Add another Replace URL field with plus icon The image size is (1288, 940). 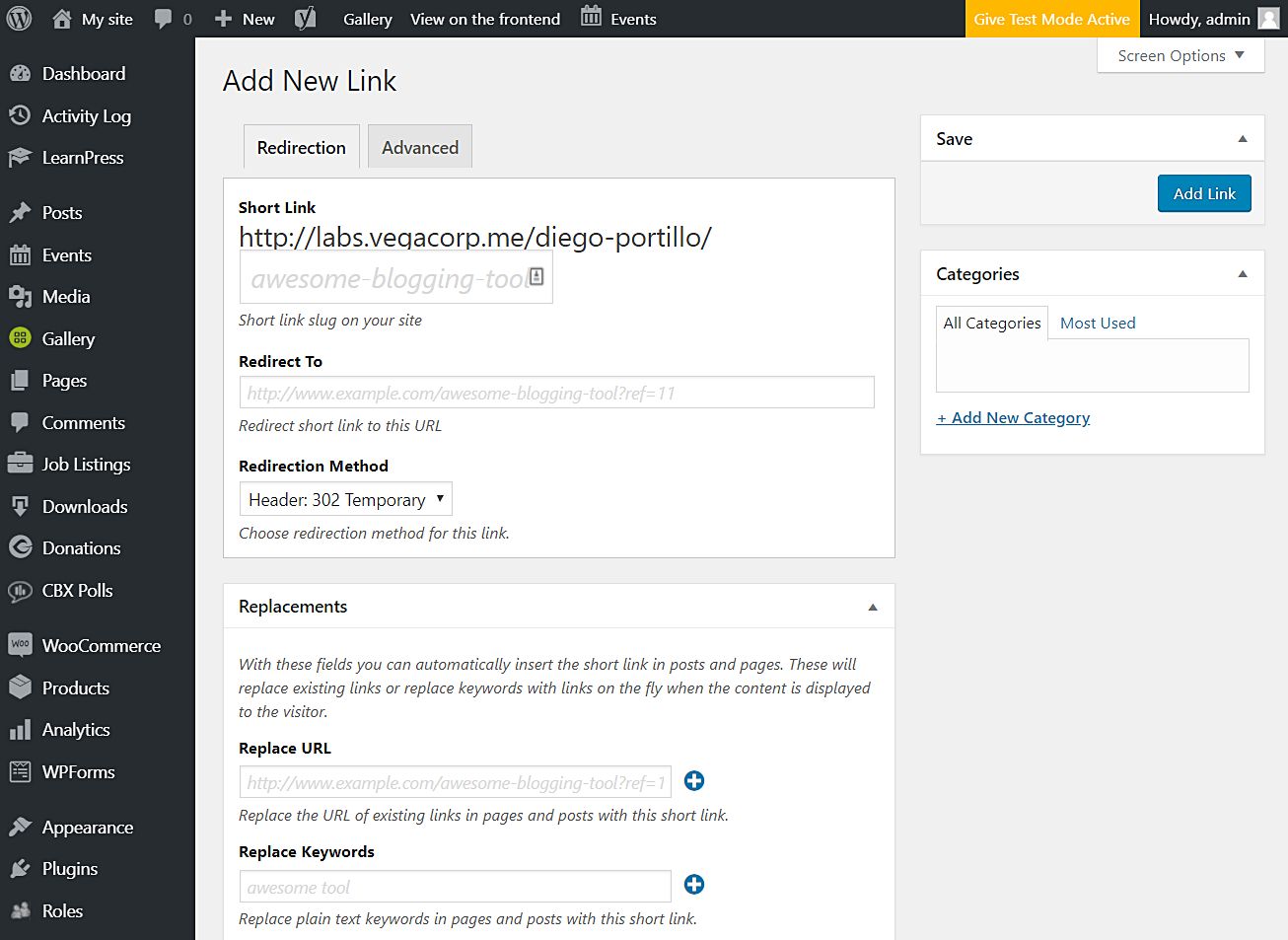694,781
